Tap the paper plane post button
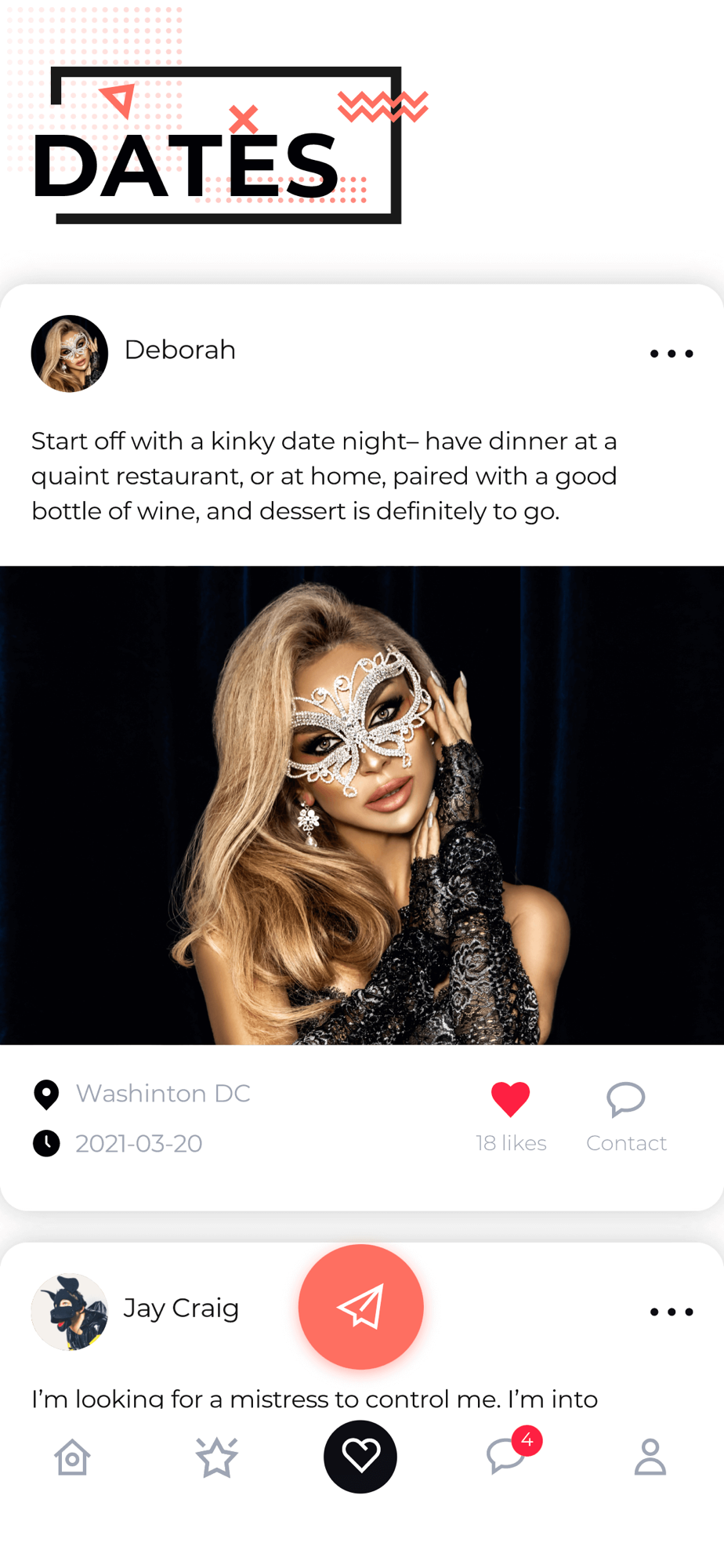The height and width of the screenshot is (1568, 724). pos(360,1307)
